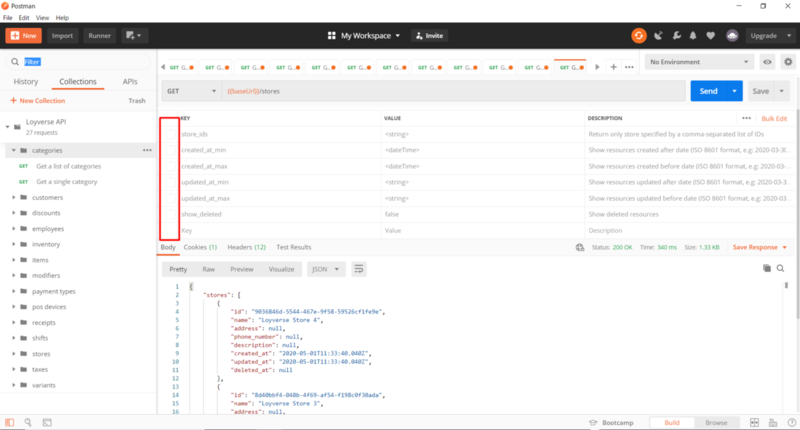Copy response body to clipboard
The image size is (800, 430).
coord(767,269)
